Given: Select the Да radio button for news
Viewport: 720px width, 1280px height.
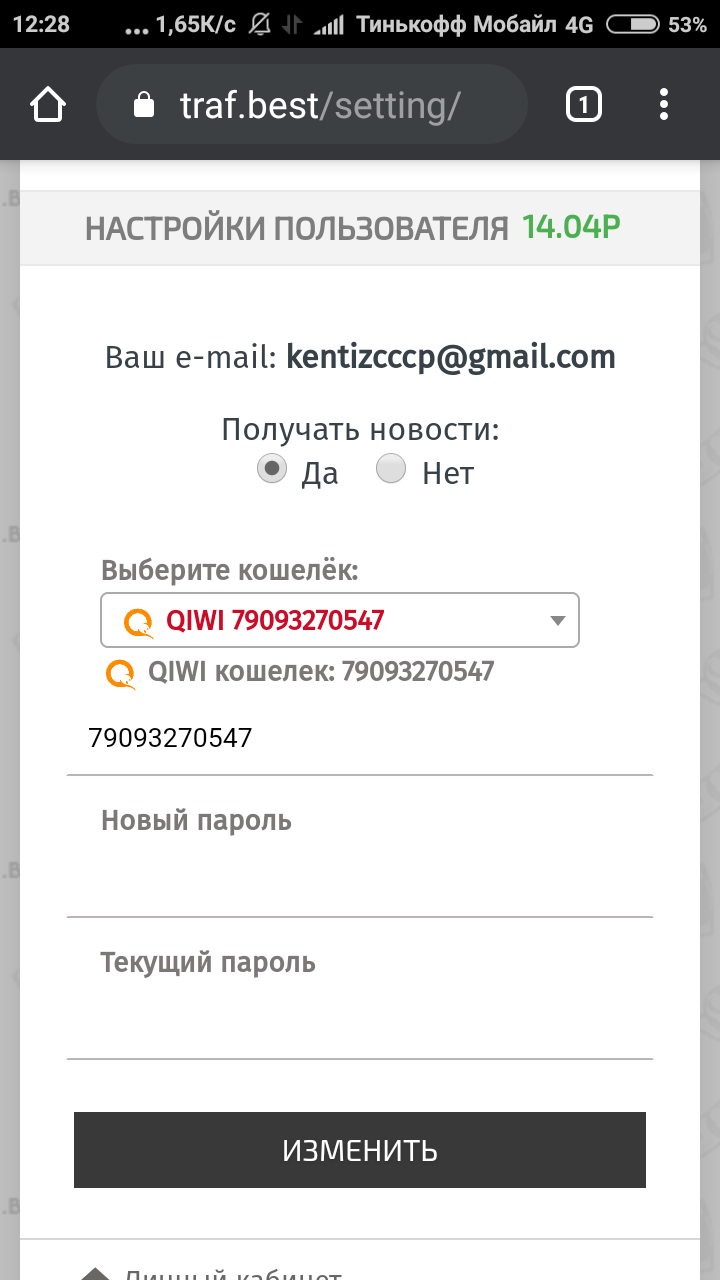Looking at the screenshot, I should point(272,469).
